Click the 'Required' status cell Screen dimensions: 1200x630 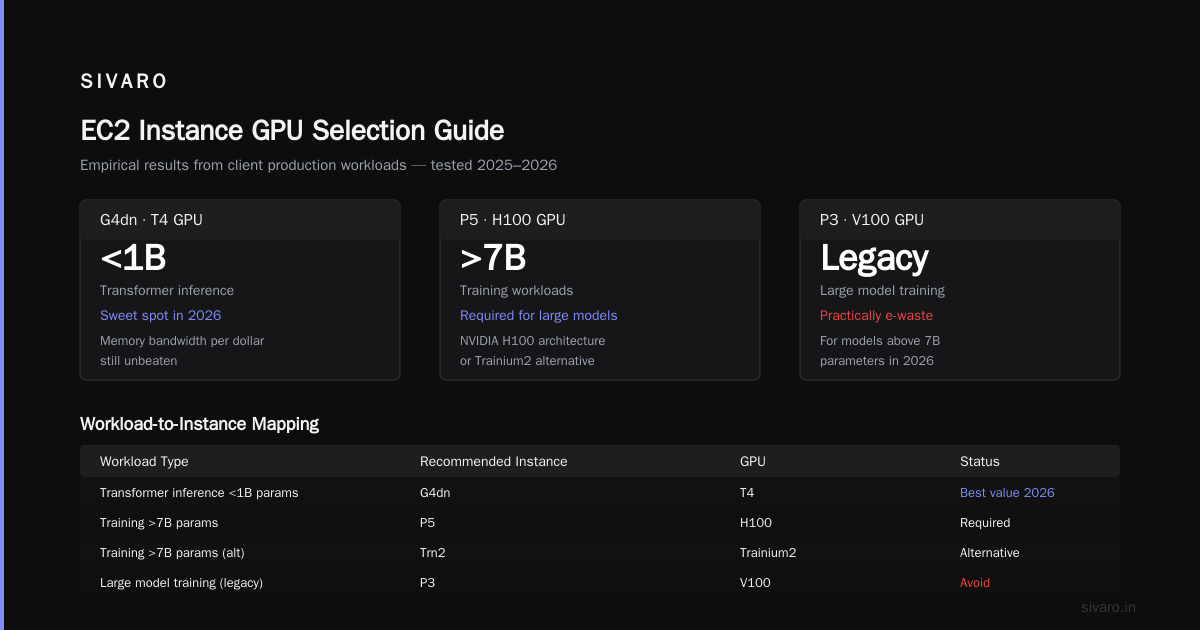pyautogui.click(x=985, y=523)
